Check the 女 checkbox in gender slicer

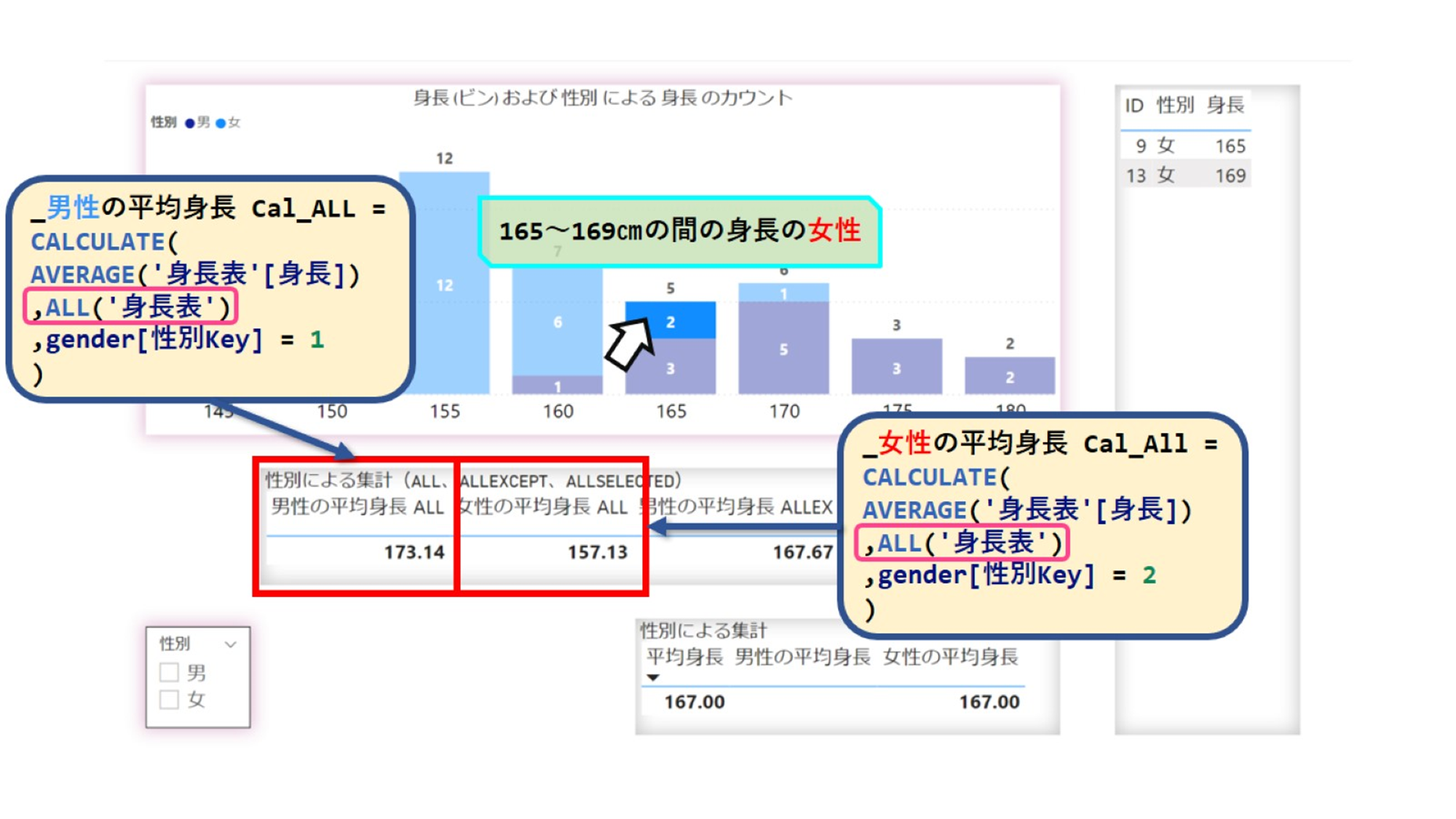coord(169,700)
